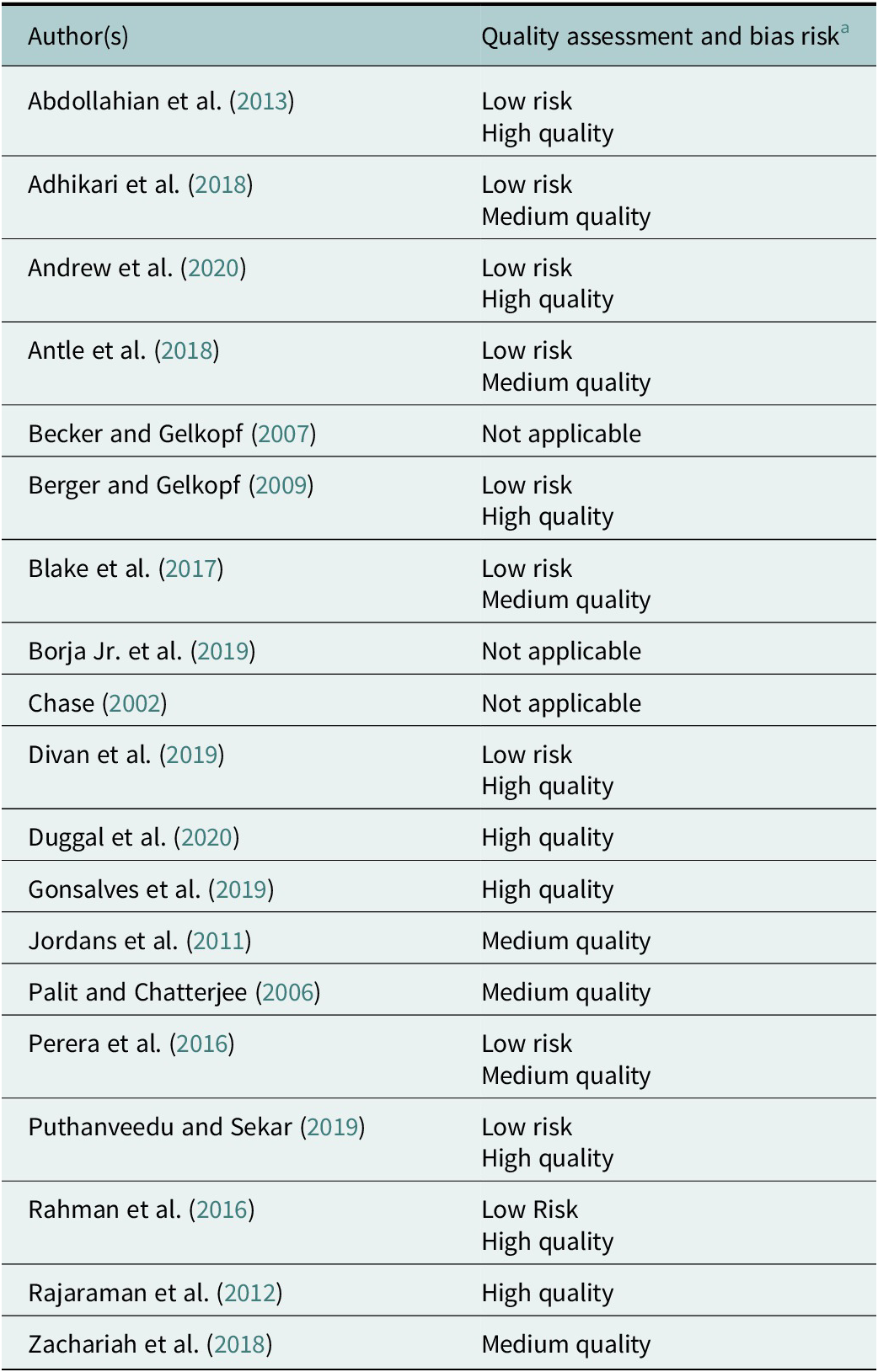Click the 2009 link for Berger and Gelkopf

pos(281,486)
